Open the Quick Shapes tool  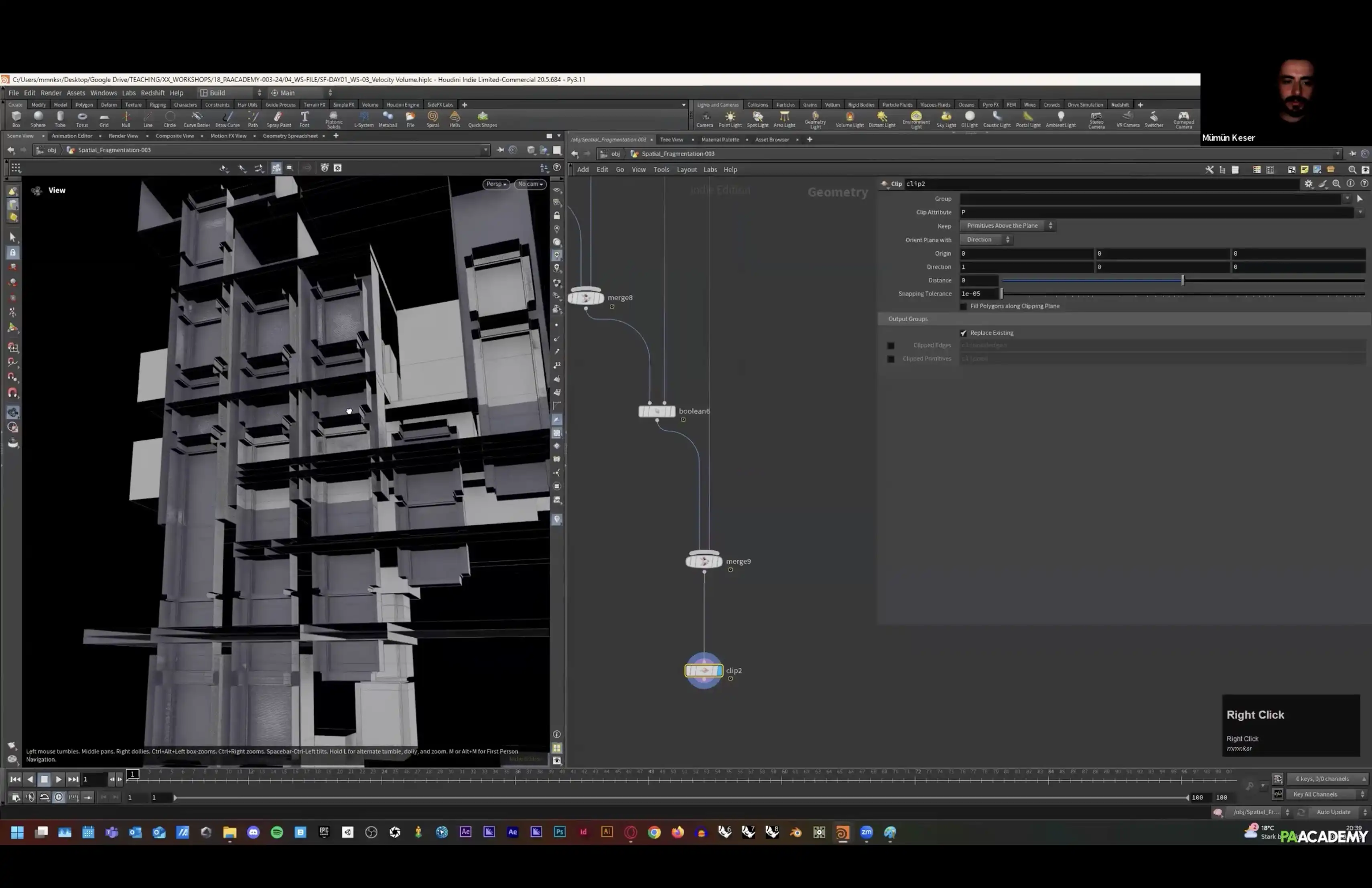pyautogui.click(x=483, y=119)
